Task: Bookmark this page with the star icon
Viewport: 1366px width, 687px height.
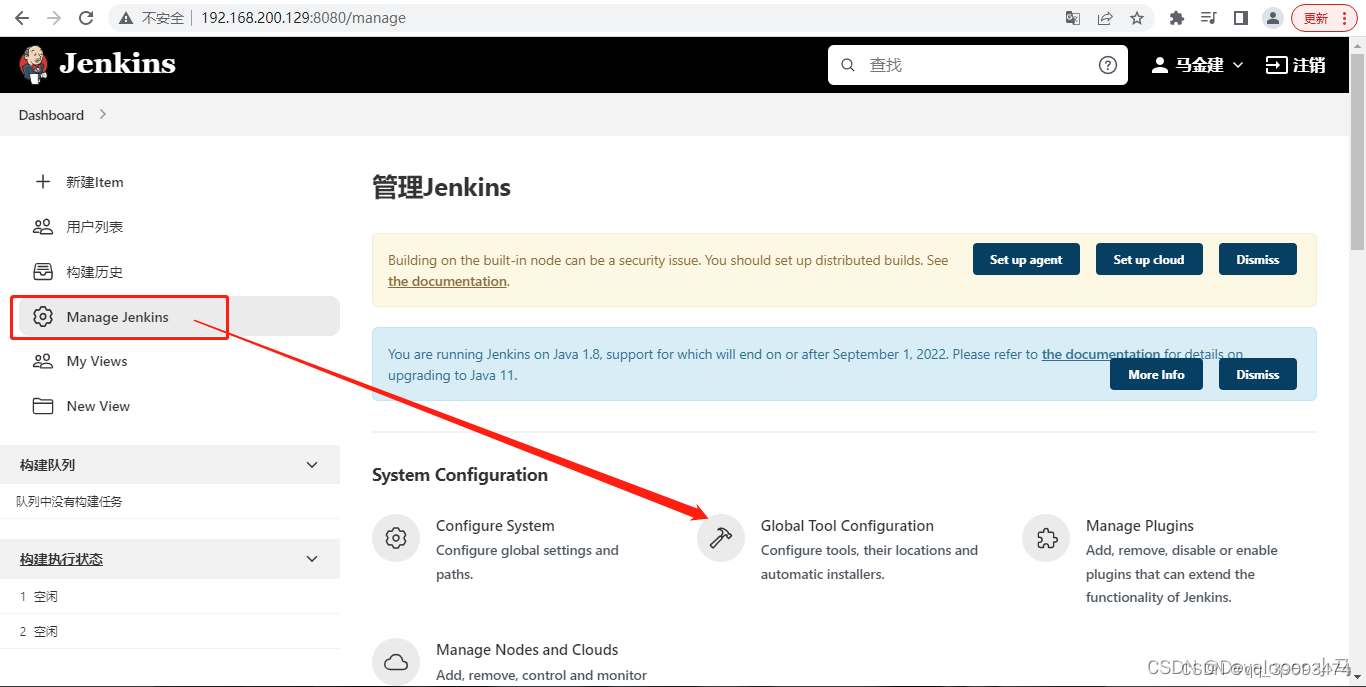Action: (1137, 18)
